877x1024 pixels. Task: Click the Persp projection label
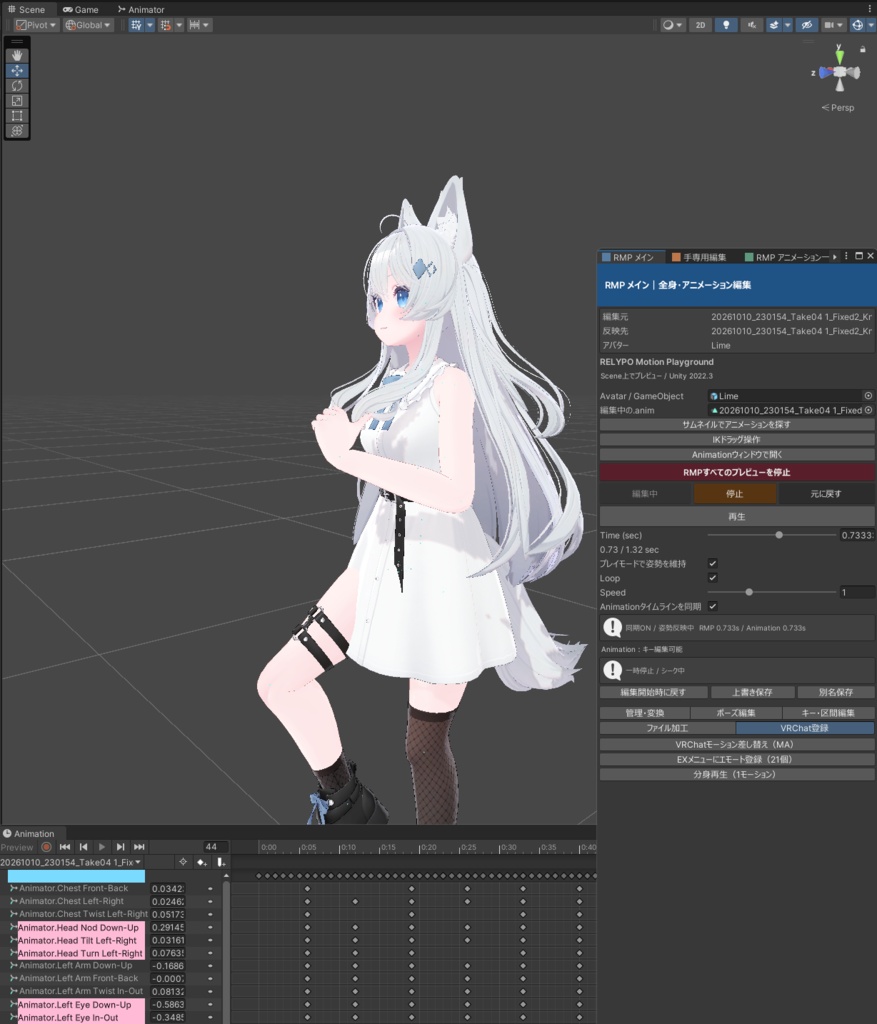coord(838,108)
